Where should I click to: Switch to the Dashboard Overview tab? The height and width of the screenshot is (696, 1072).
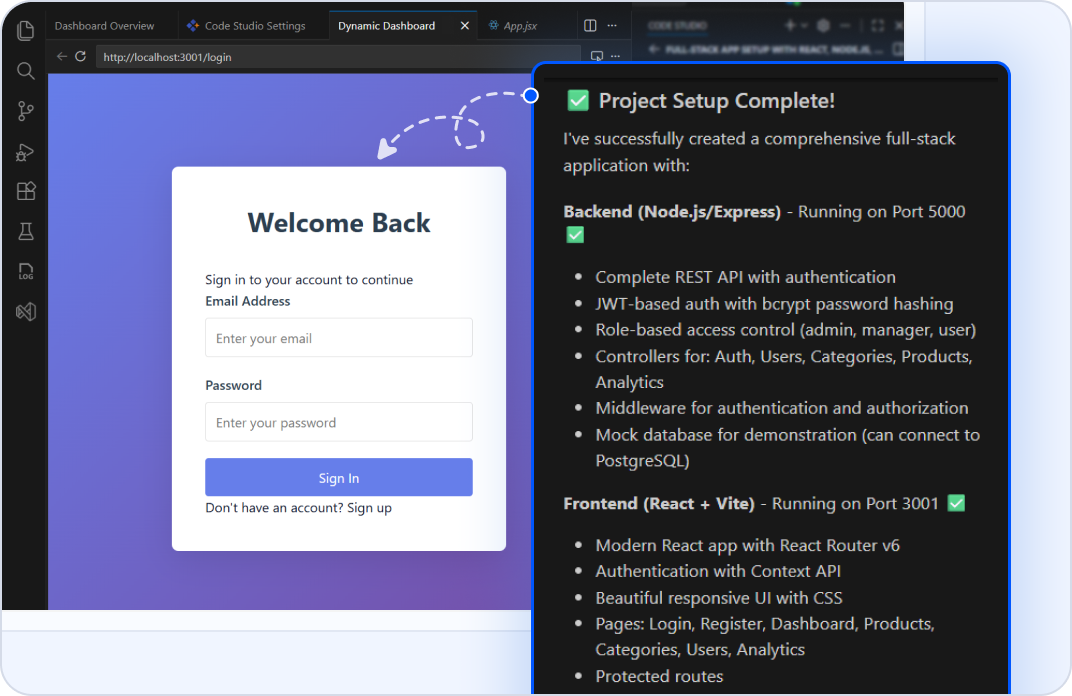click(x=104, y=26)
